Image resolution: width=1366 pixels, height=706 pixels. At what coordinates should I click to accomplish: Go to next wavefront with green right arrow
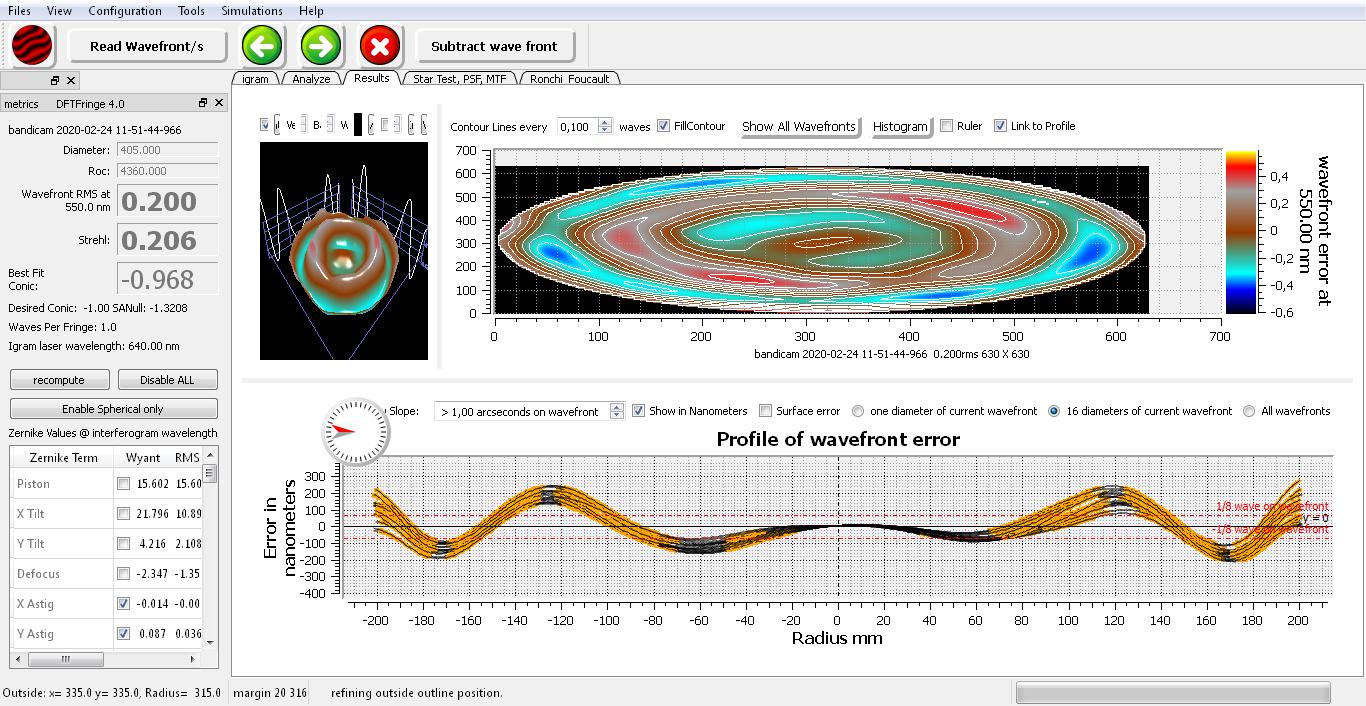tap(321, 46)
